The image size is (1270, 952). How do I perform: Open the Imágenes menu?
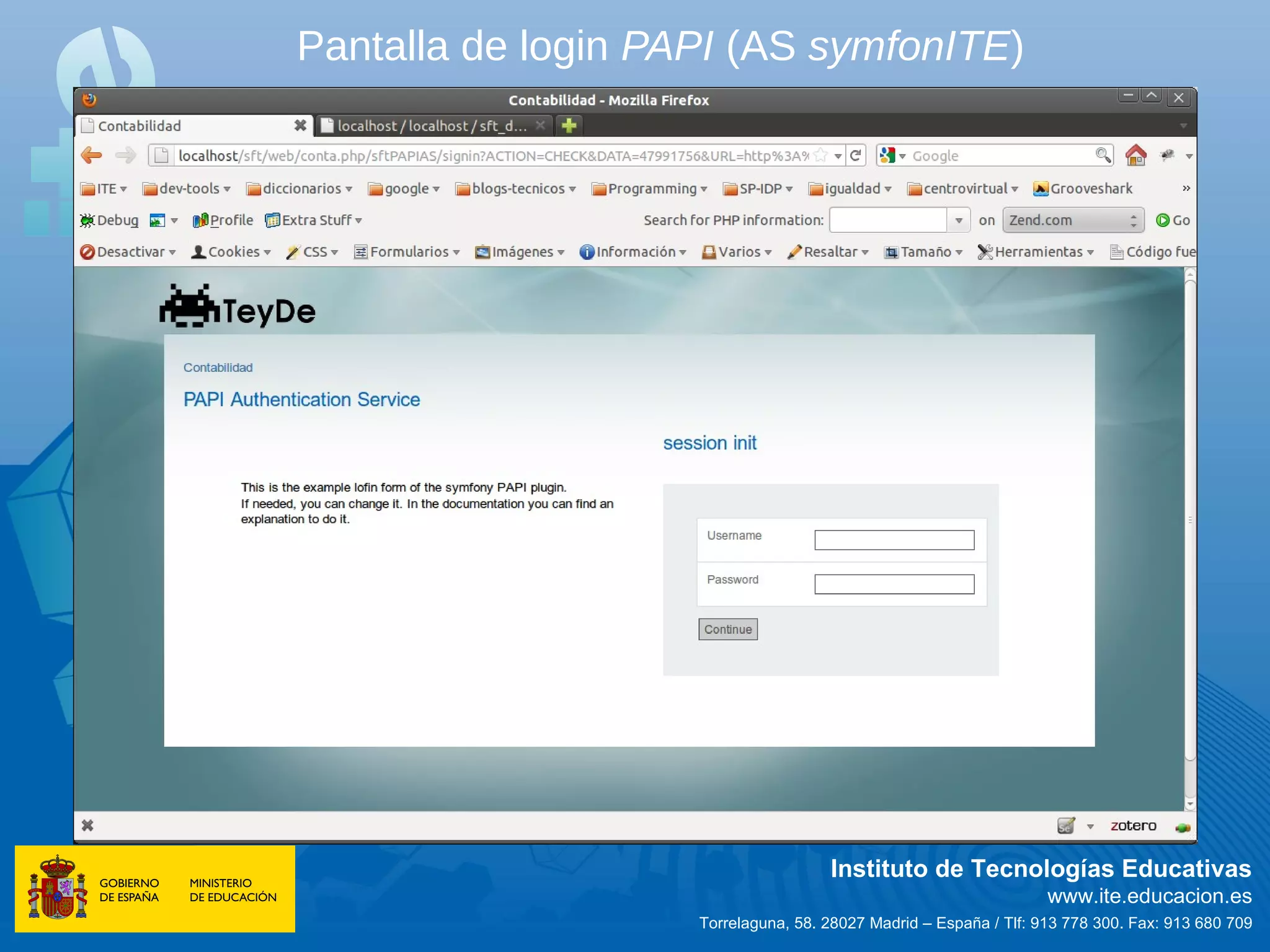520,252
